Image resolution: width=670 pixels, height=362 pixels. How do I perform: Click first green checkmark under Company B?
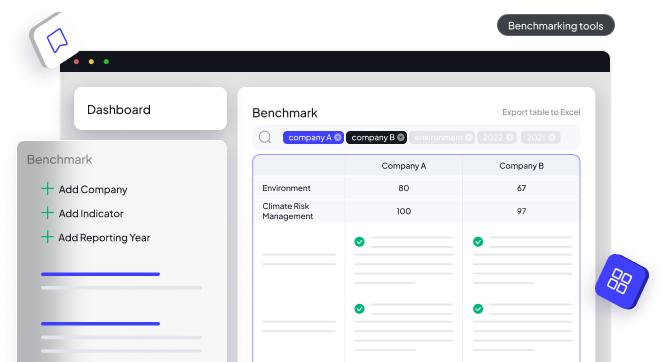coord(478,242)
